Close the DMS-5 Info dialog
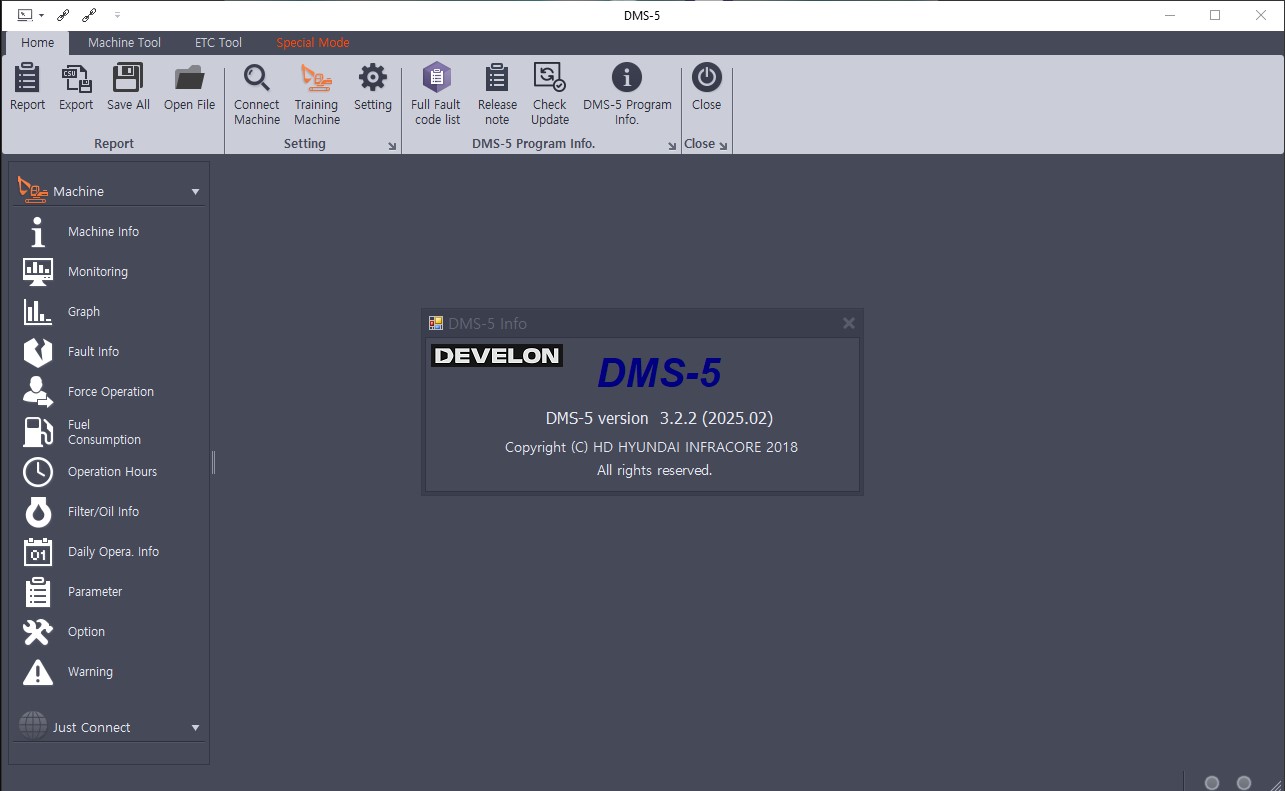1285x791 pixels. (x=848, y=323)
